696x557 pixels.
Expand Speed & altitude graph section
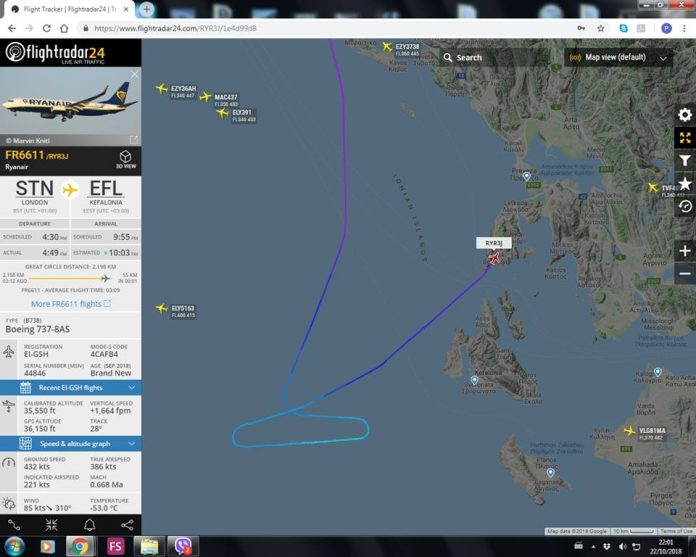71,444
